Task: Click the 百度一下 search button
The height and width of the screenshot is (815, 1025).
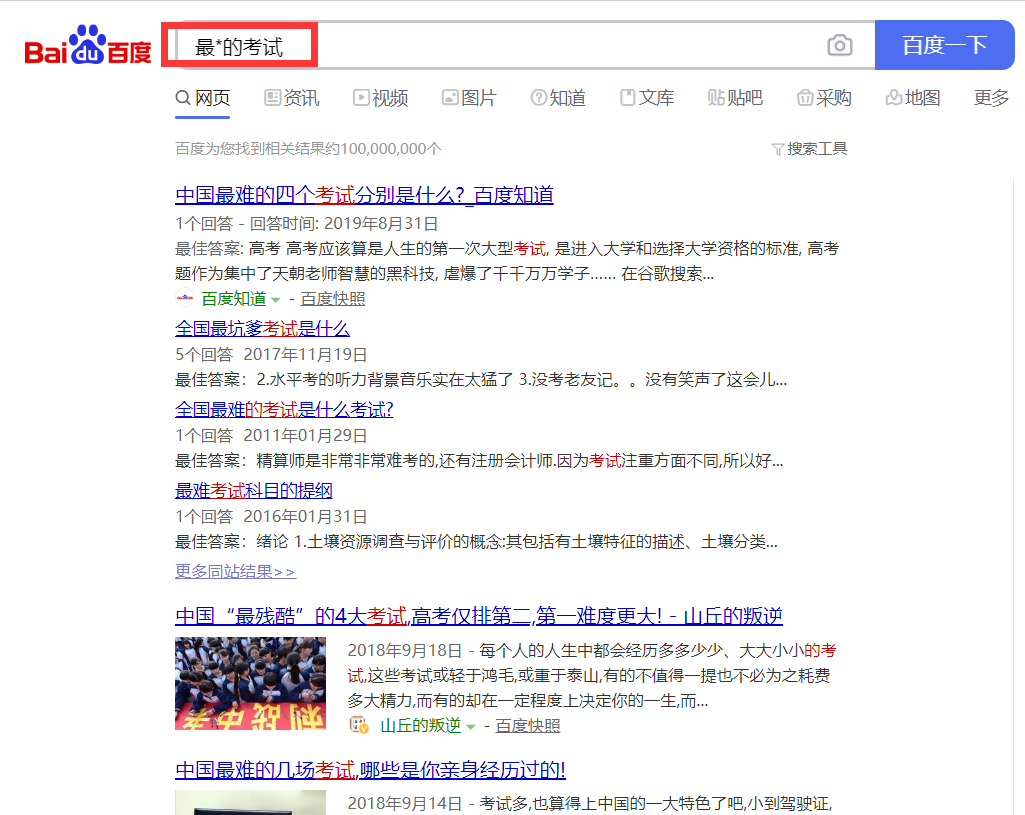Action: pyautogui.click(x=944, y=45)
